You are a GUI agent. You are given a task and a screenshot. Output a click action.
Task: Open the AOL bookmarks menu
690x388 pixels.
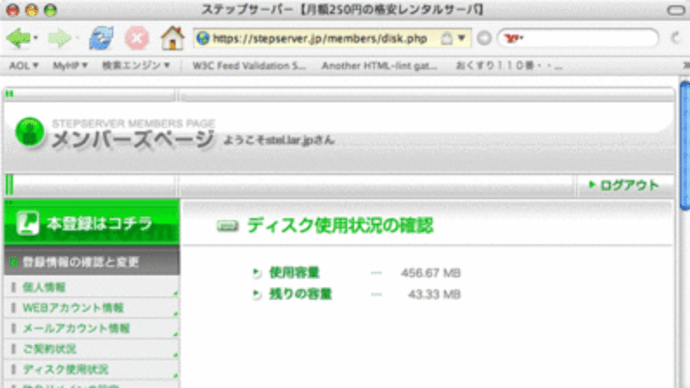click(24, 66)
